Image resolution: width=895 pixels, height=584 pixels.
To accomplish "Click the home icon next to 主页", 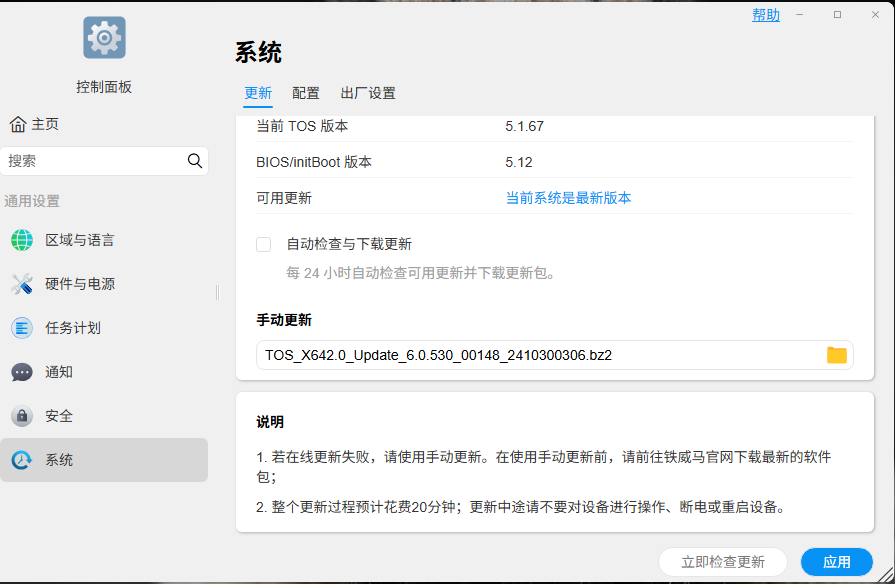I will point(18,124).
